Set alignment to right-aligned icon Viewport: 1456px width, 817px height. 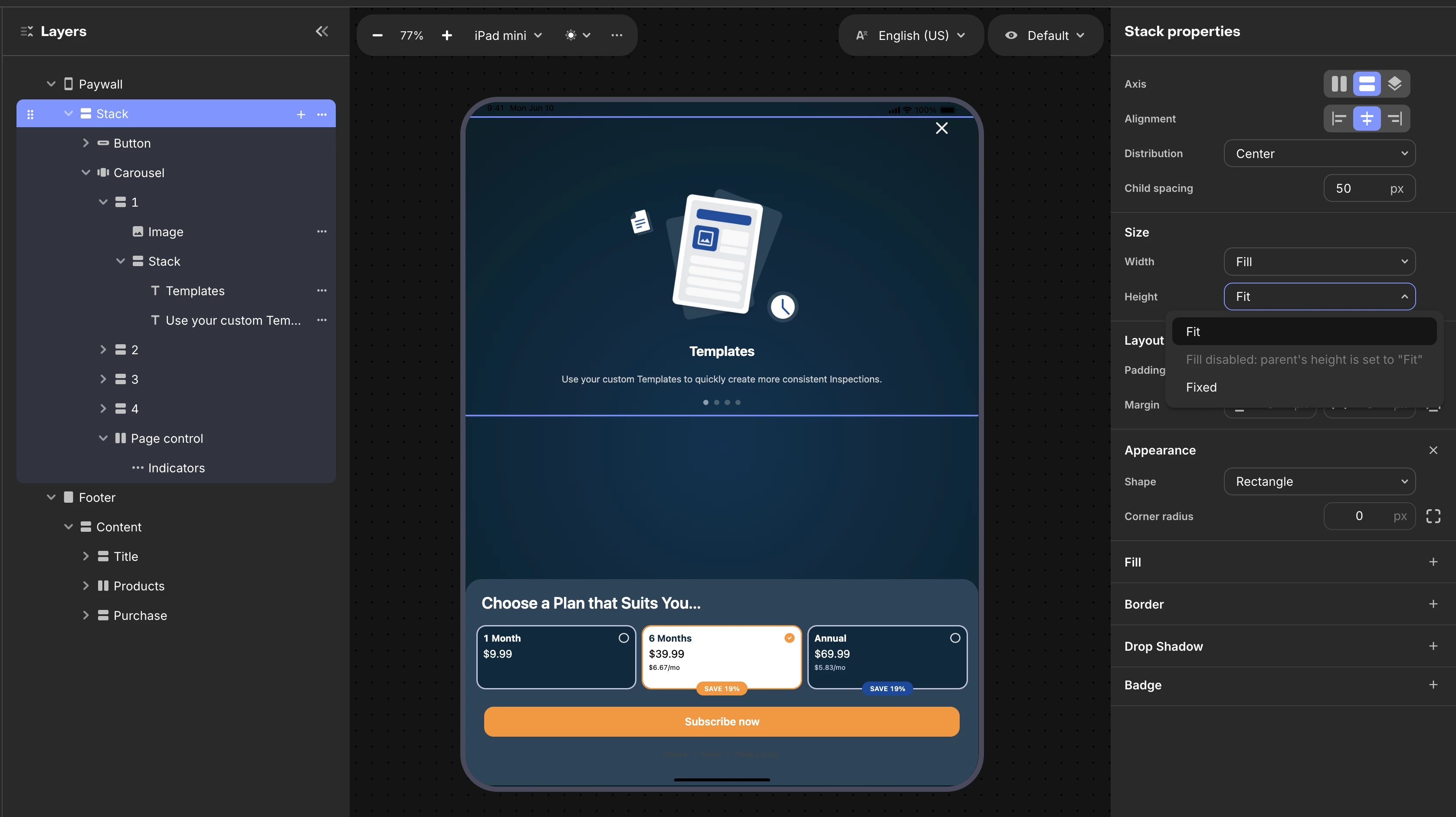tap(1394, 119)
